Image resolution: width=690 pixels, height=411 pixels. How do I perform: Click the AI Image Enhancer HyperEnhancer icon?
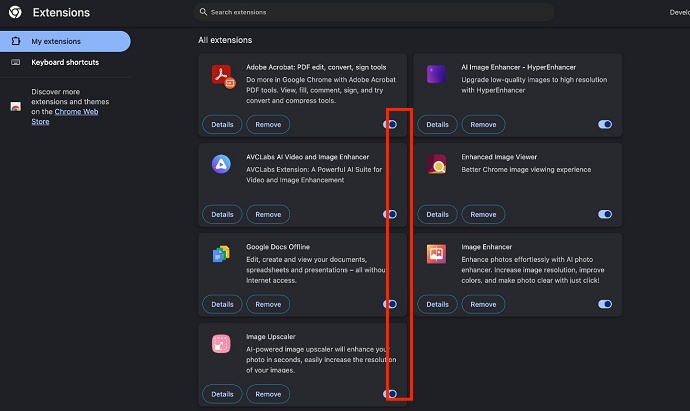tap(437, 74)
